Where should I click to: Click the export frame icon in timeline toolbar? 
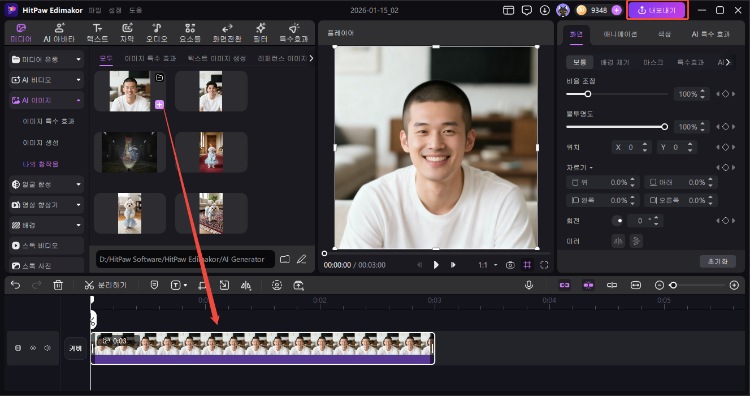point(298,286)
